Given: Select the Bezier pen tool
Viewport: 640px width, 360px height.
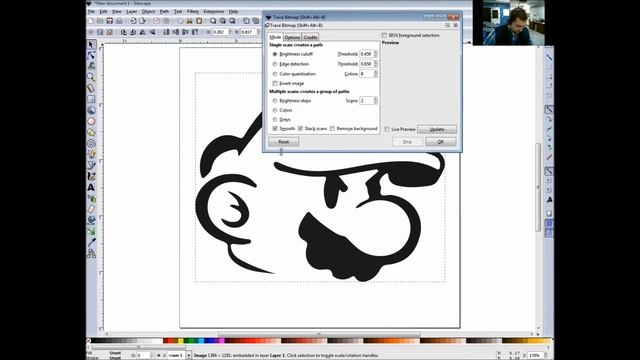Looking at the screenshot, I should (91, 165).
